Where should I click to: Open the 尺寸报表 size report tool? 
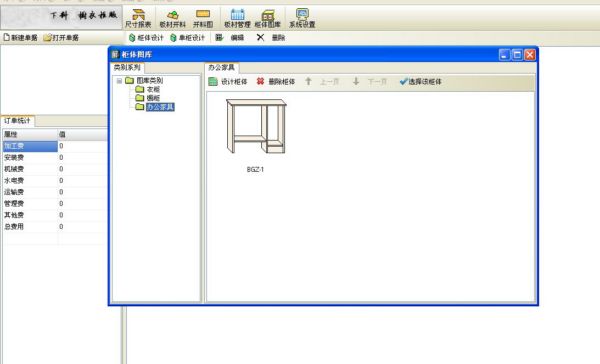click(138, 18)
